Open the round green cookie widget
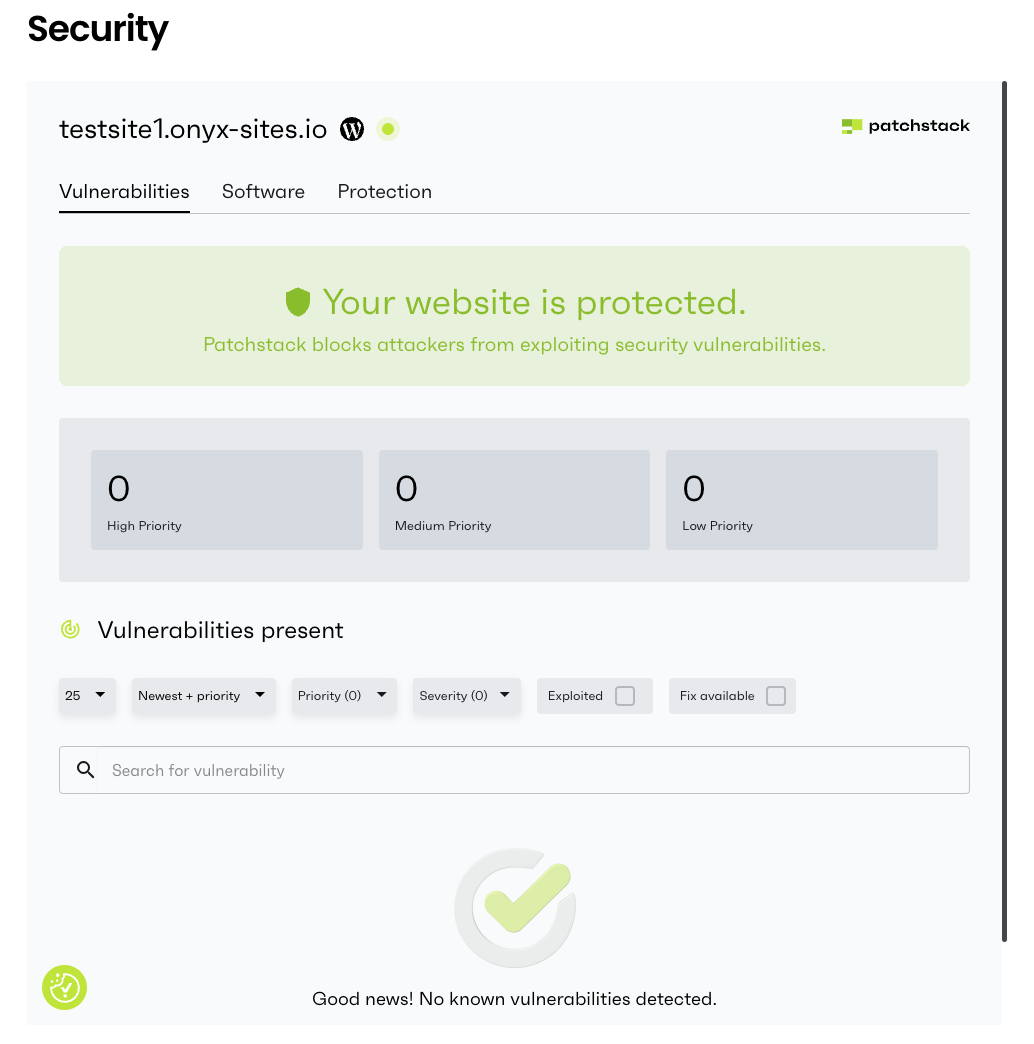The width and height of the screenshot is (1034, 1044). [65, 988]
